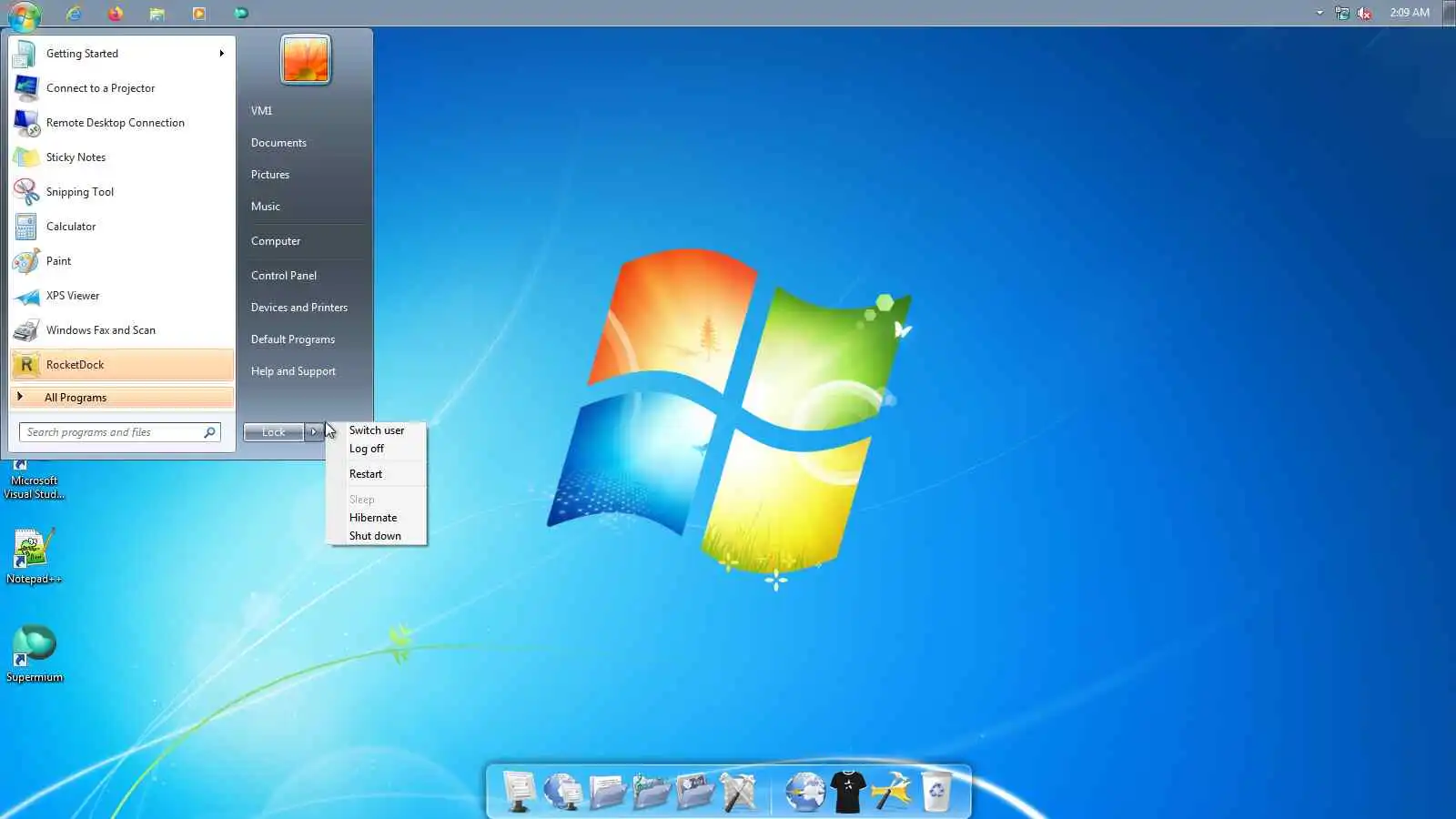Screen dimensions: 1456x819
Task: Choose Switch user from the power menu
Action: click(x=377, y=430)
